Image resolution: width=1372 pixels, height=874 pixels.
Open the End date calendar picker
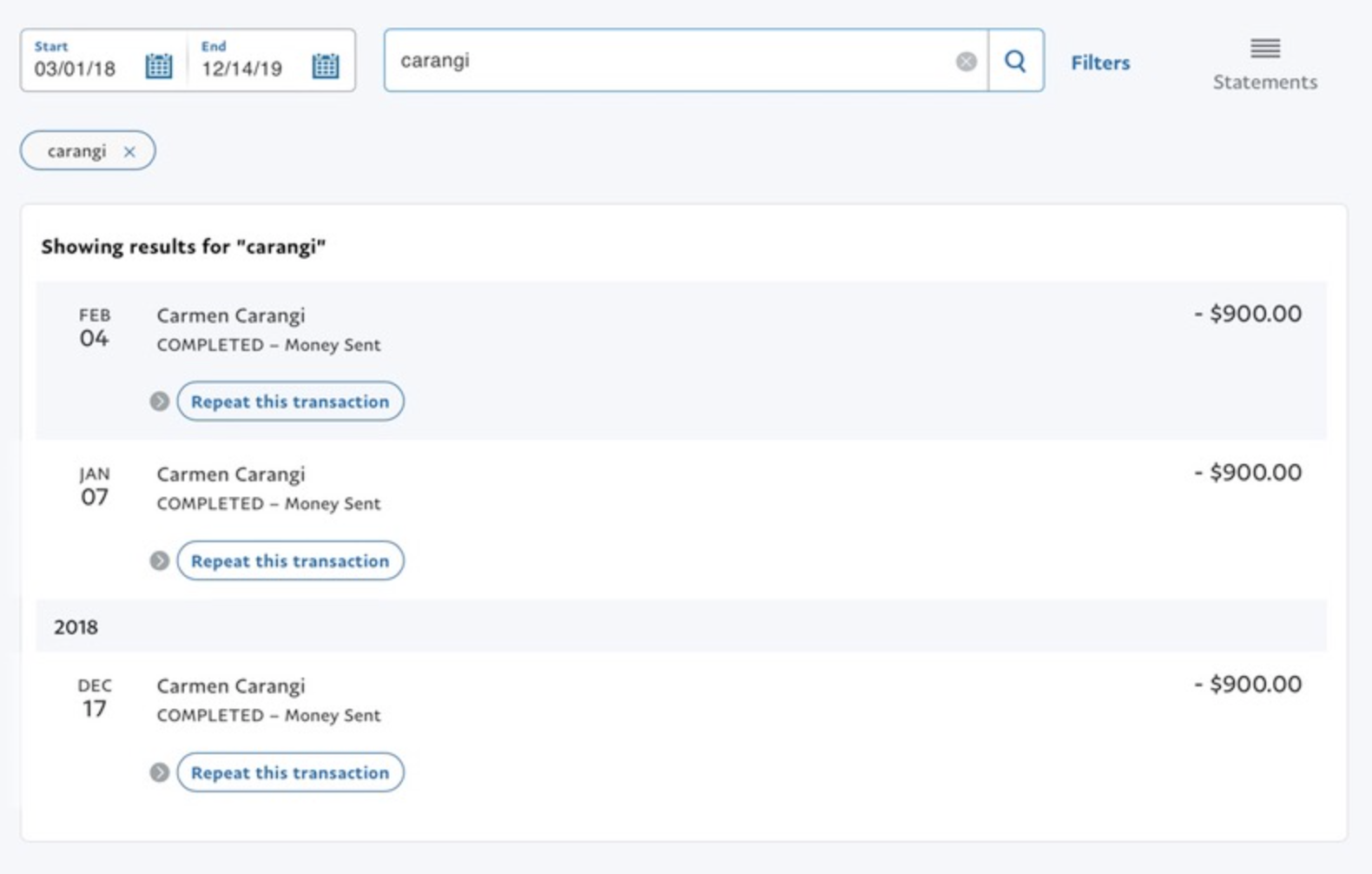click(x=326, y=66)
